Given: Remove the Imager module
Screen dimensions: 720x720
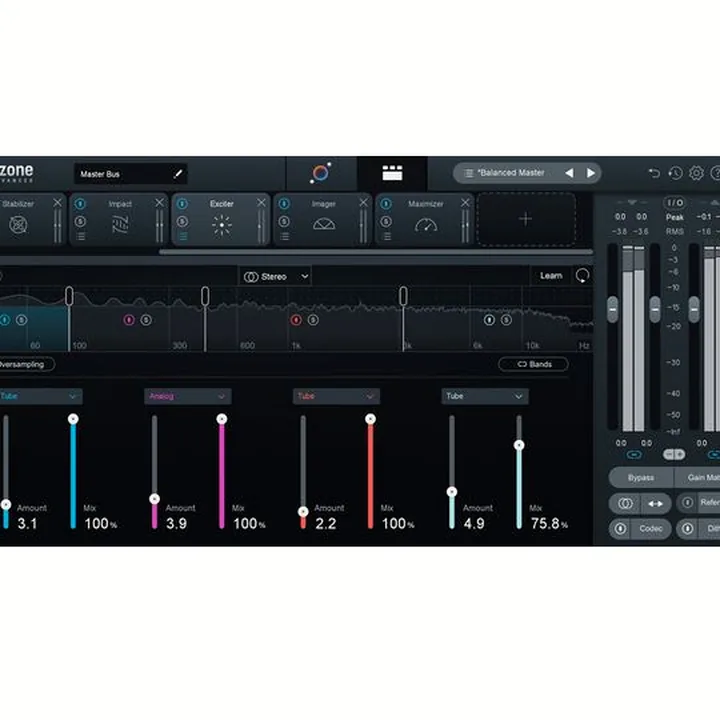Looking at the screenshot, I should [x=363, y=202].
